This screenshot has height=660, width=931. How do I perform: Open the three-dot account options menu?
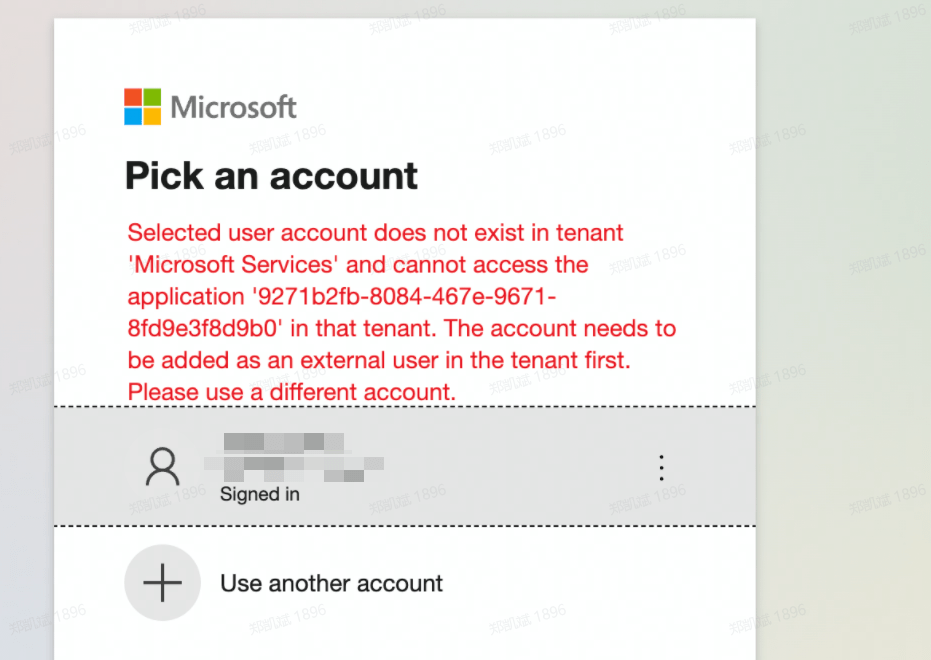coord(660,467)
